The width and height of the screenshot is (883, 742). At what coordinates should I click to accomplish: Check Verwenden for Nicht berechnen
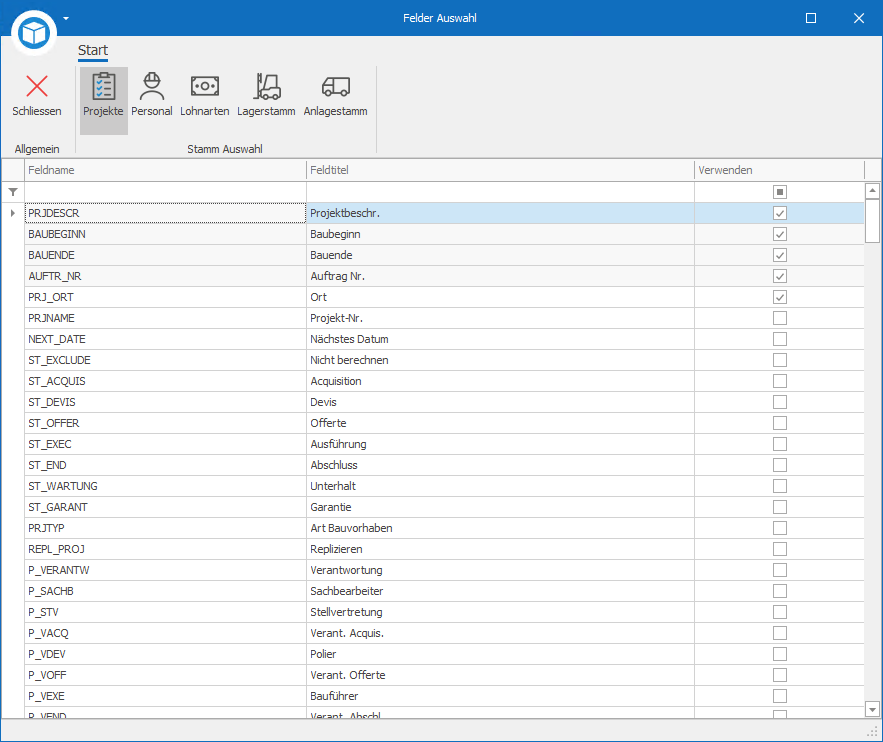[780, 360]
